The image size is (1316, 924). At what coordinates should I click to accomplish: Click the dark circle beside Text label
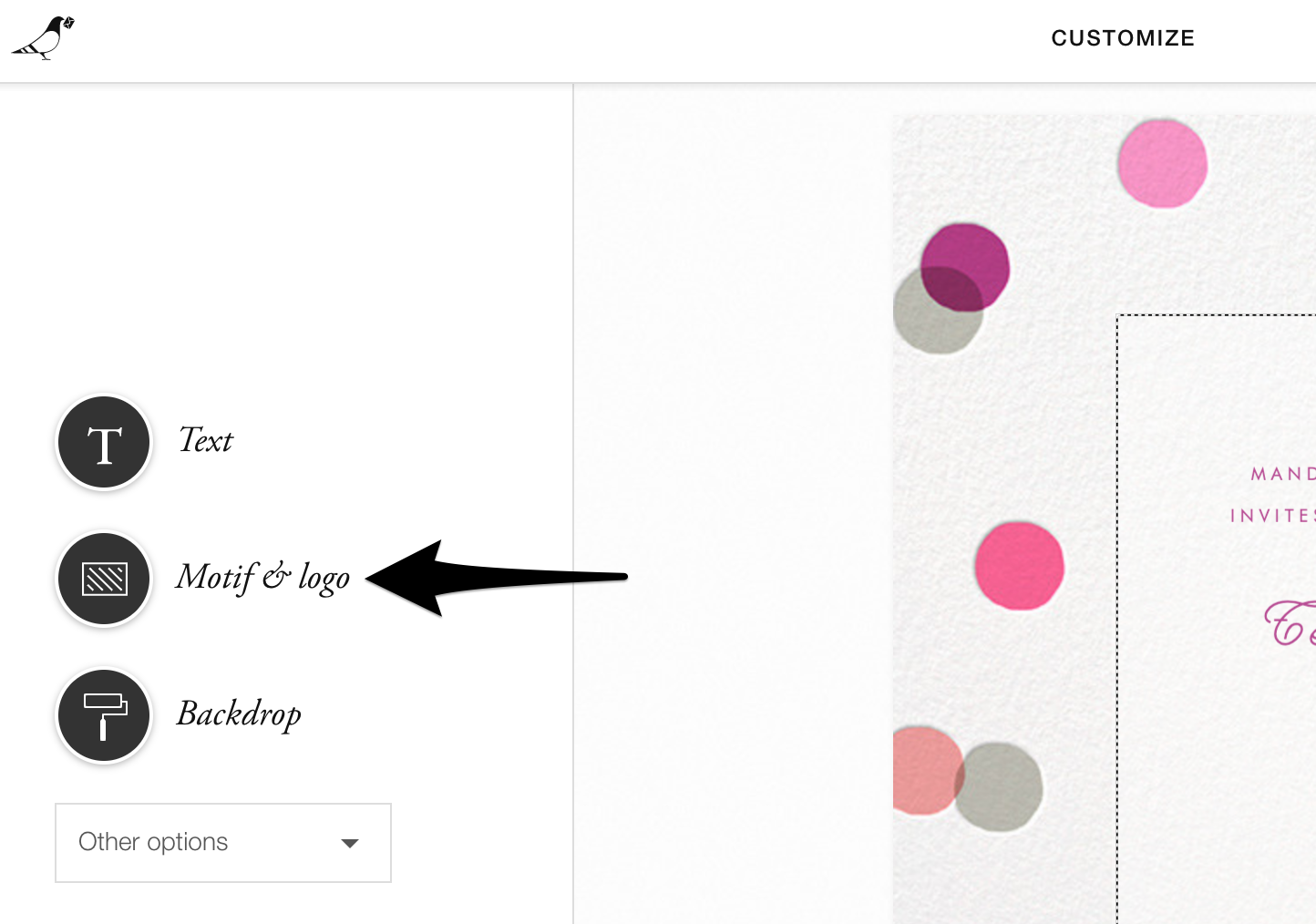pos(103,442)
